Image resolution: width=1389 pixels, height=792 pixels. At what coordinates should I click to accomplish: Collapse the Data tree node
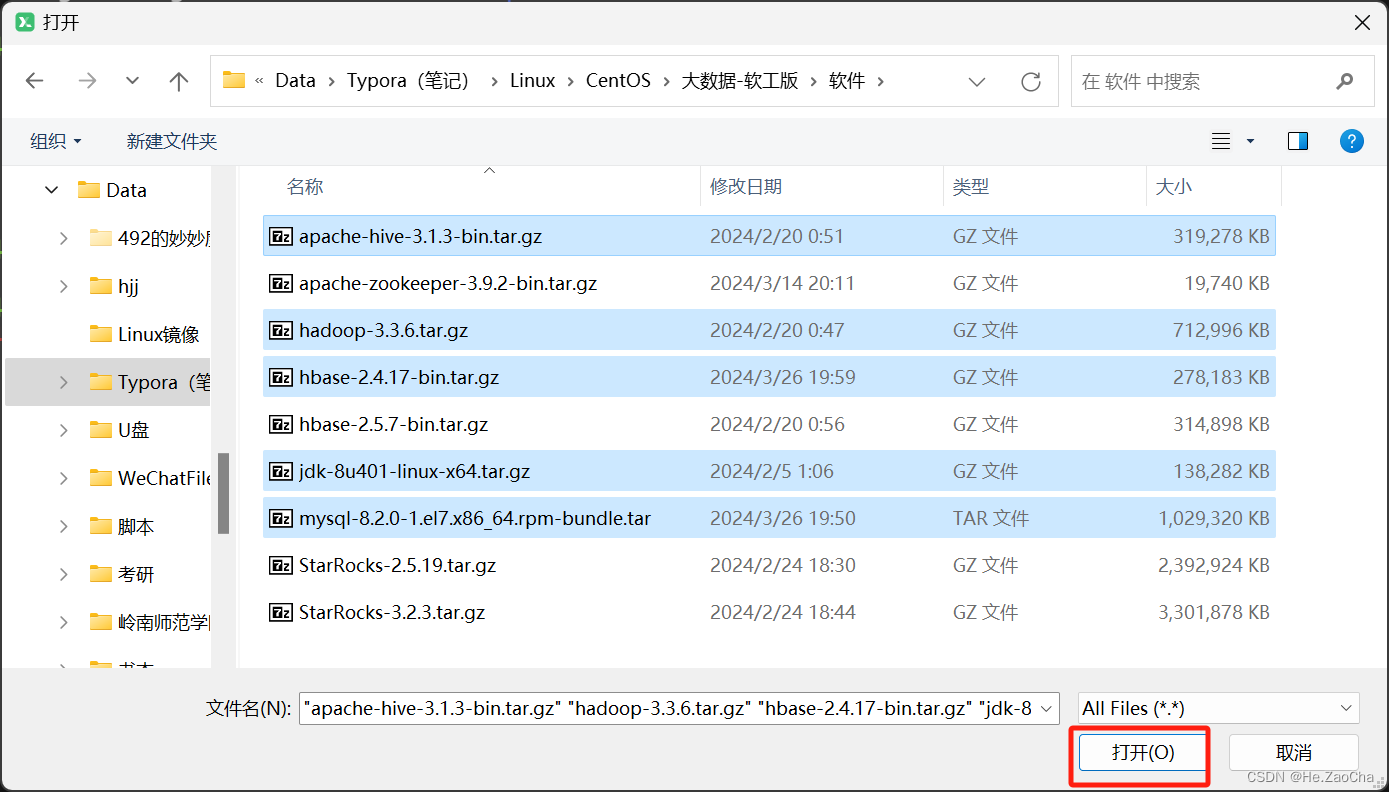click(x=51, y=190)
